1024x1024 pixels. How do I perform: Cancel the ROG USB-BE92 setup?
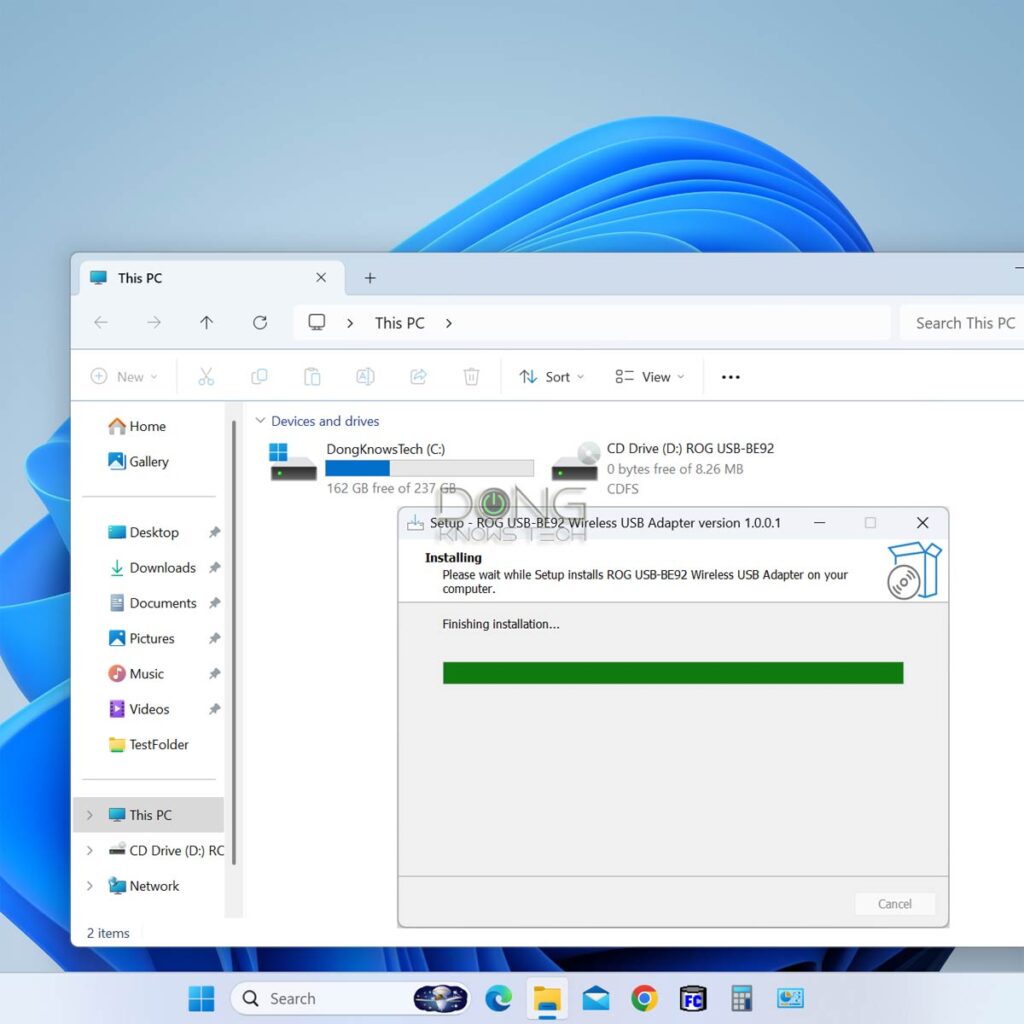895,904
